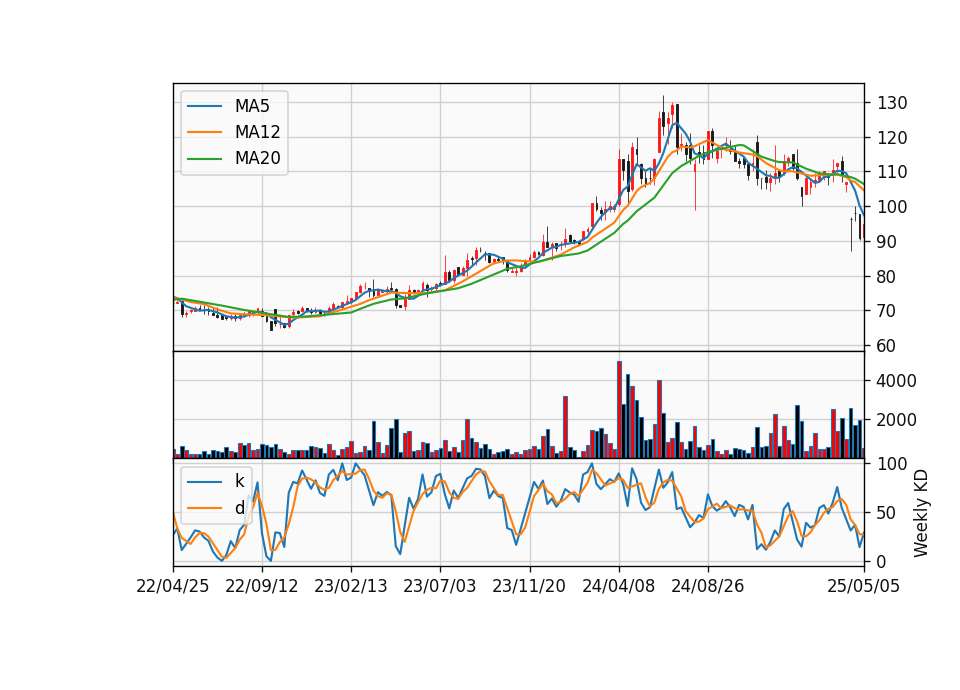Image resolution: width=960 pixels, height=690 pixels.
Task: Click the volume axis value 2000
Action: 897,420
